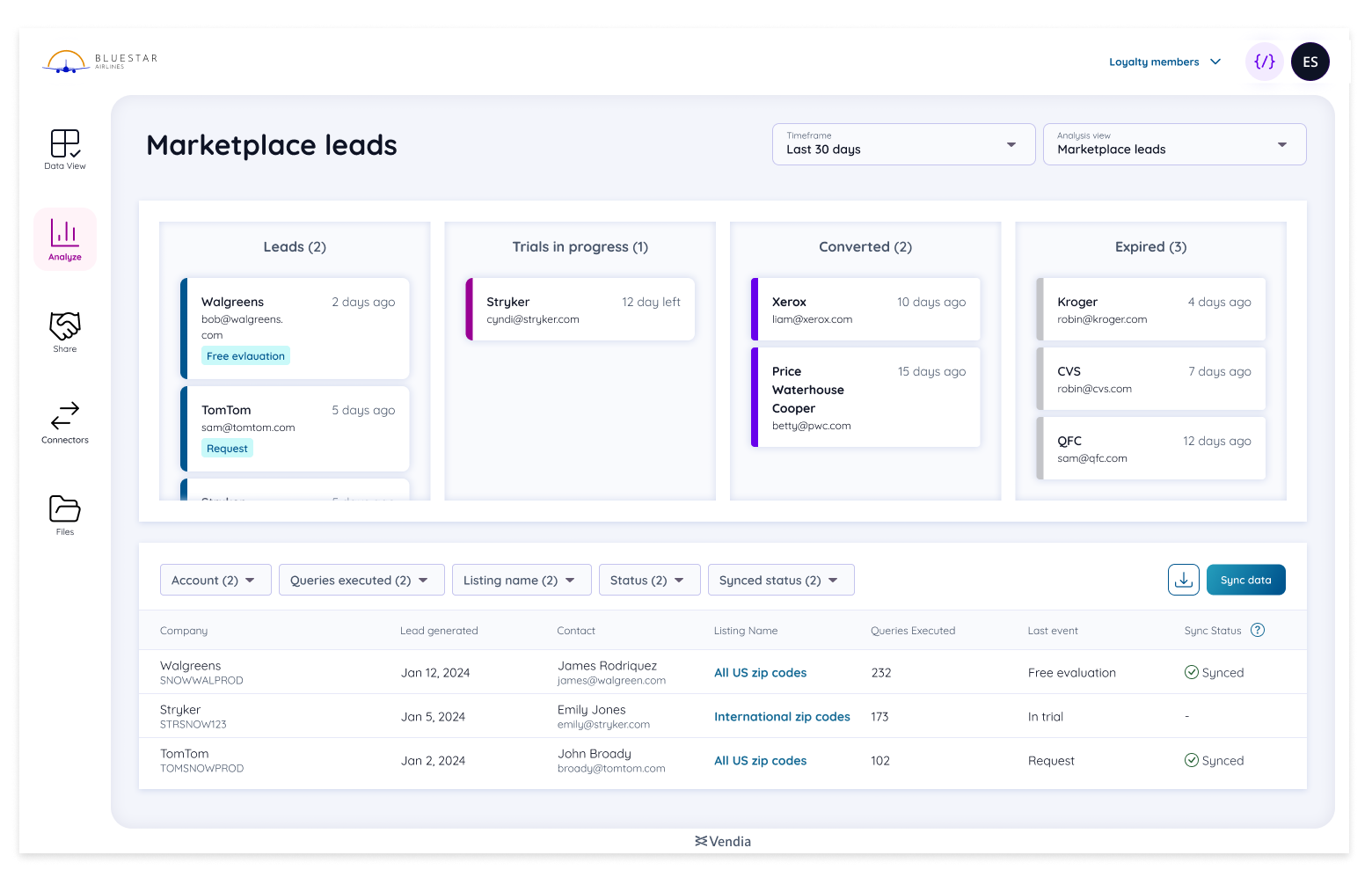Click the Jan 5, 2024 date cell
Screen dimensions: 1372x870
433,717
